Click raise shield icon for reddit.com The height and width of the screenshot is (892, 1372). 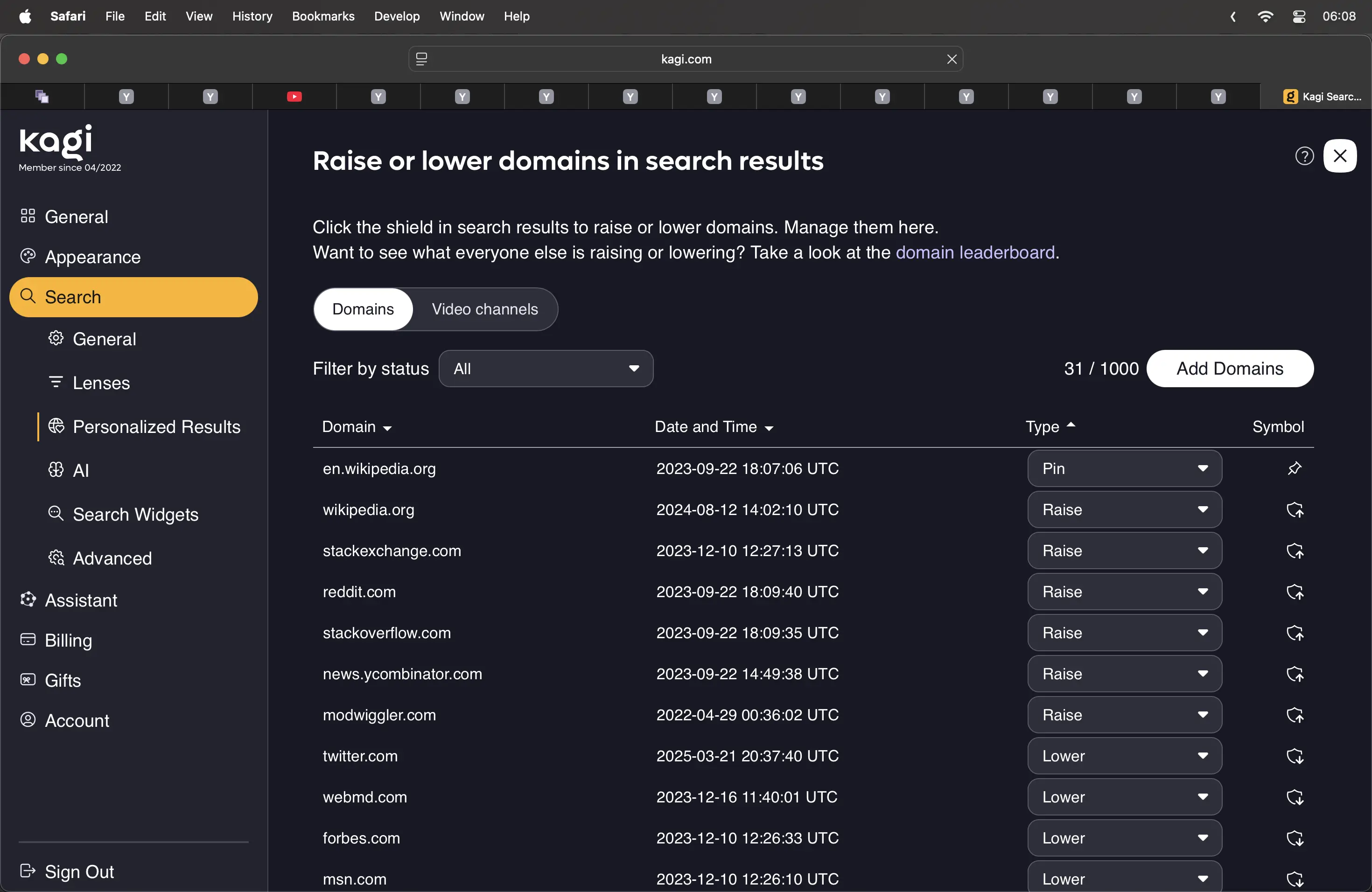1294,592
